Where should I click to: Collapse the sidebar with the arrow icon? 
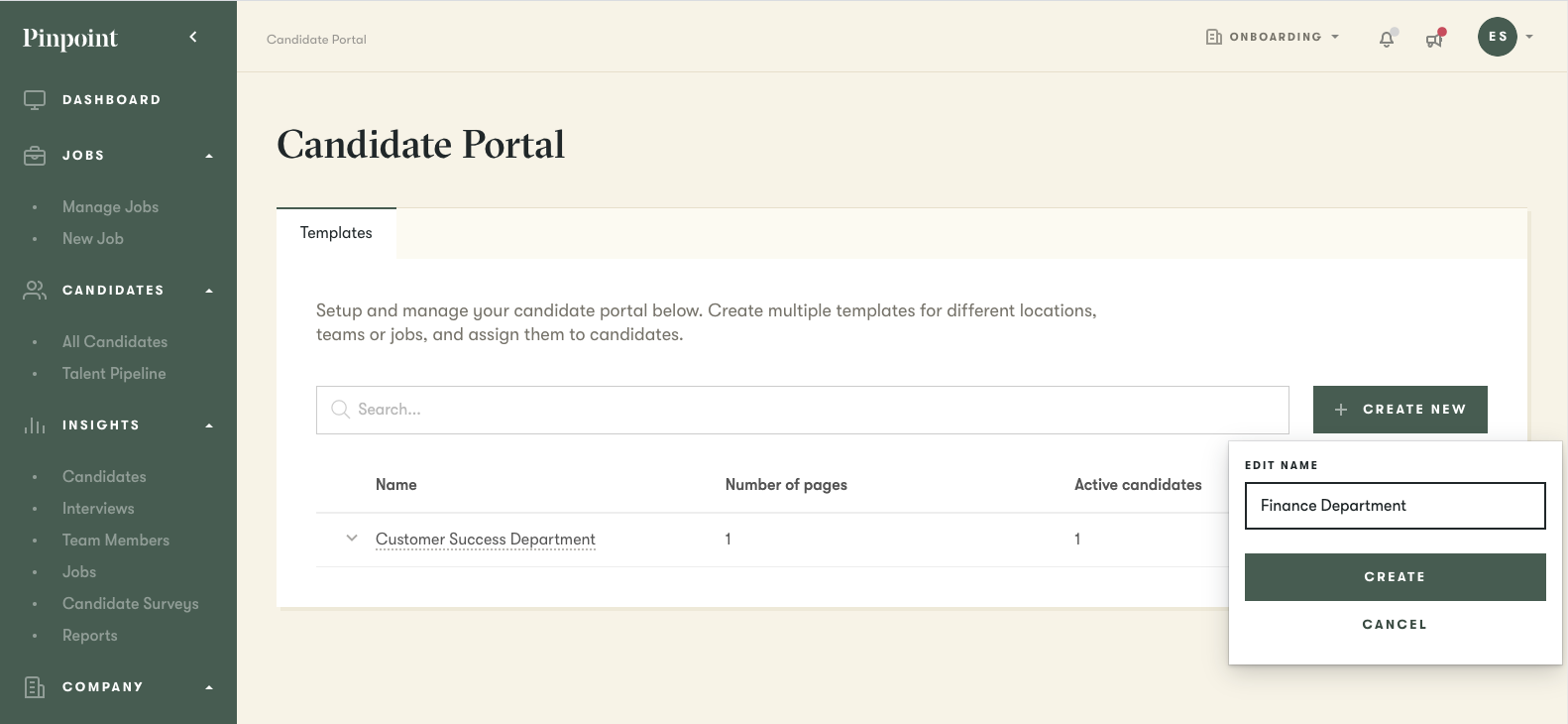point(193,37)
